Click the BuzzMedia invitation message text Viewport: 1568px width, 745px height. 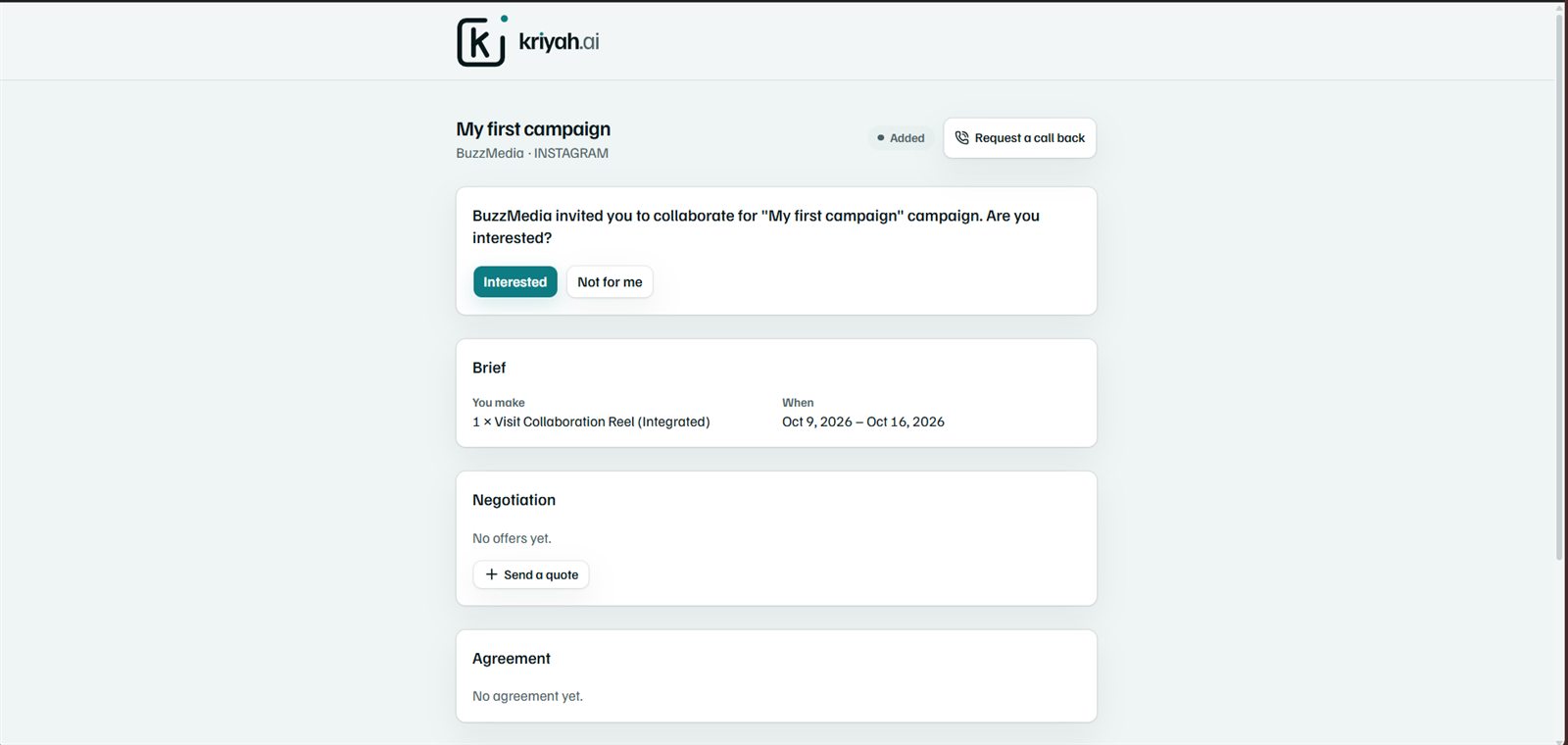pos(756,226)
